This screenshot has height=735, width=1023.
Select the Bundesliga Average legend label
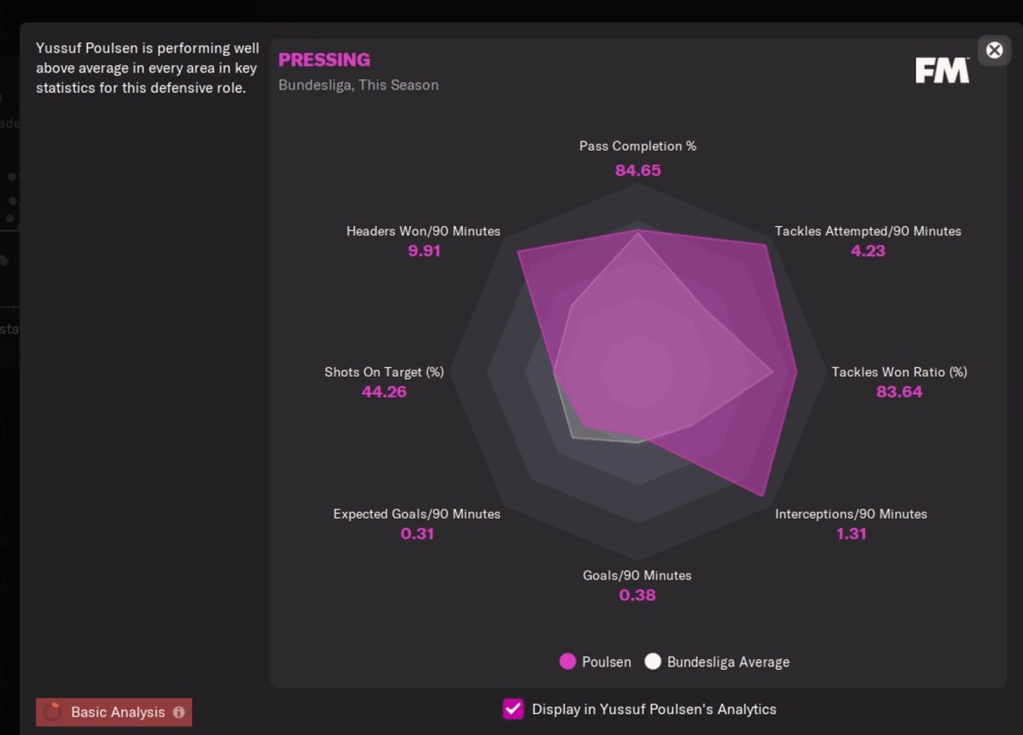pos(728,662)
